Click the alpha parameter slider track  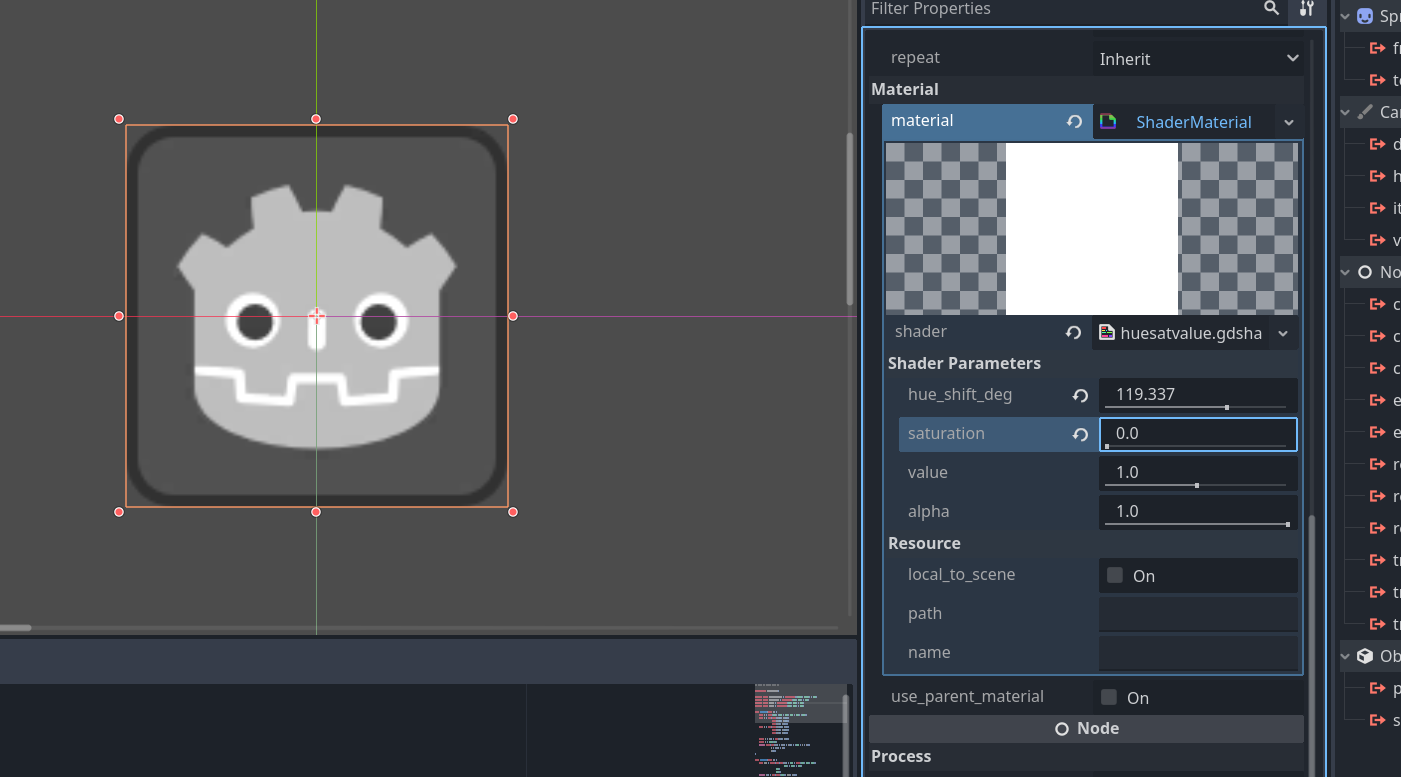[x=1196, y=524]
